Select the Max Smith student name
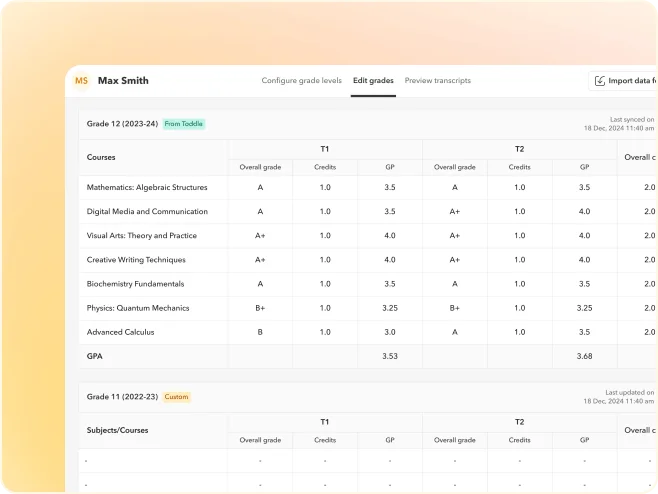 (x=123, y=81)
